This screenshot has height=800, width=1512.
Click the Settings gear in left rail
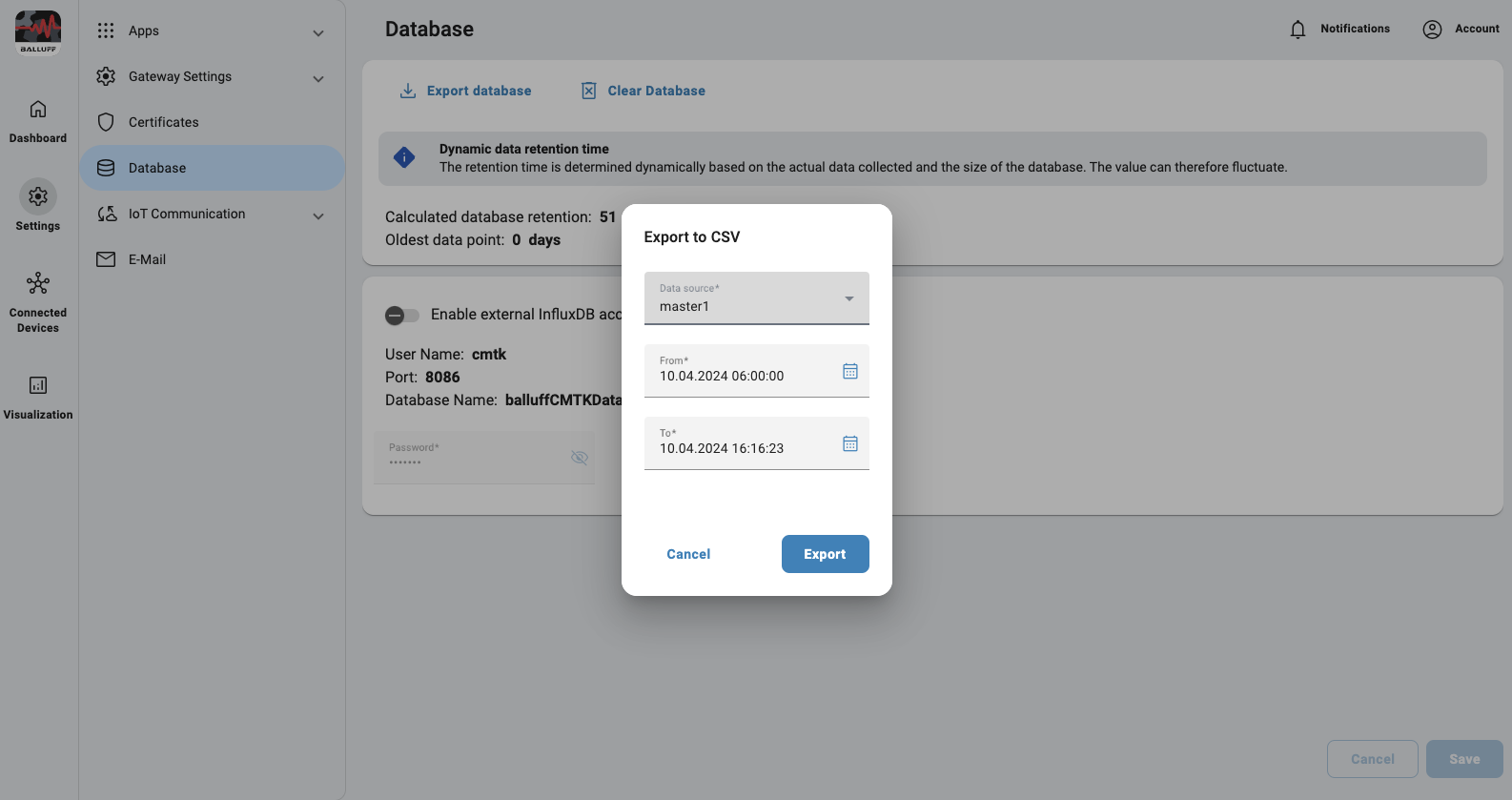38,196
